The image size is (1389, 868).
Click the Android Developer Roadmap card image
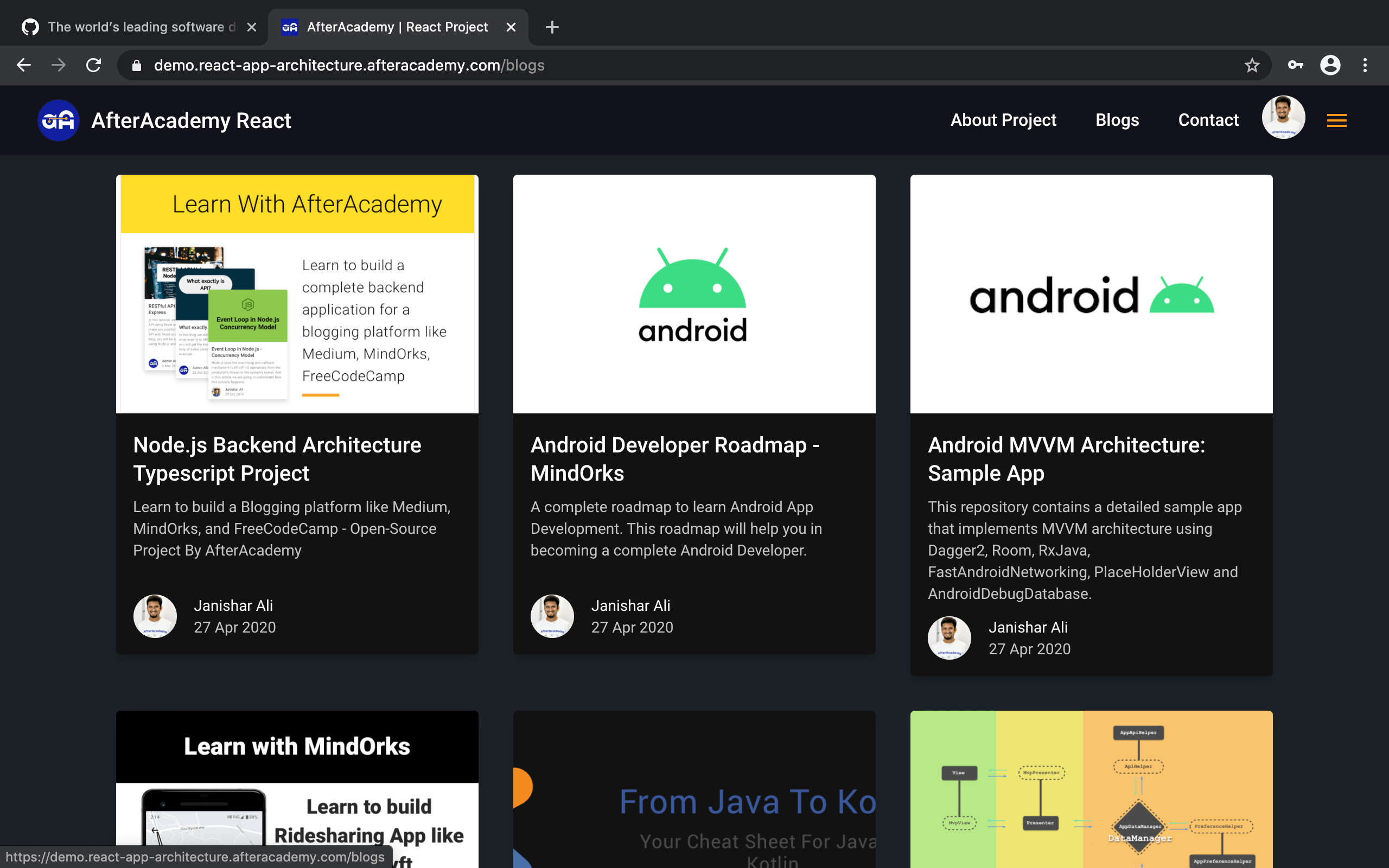[x=694, y=294]
